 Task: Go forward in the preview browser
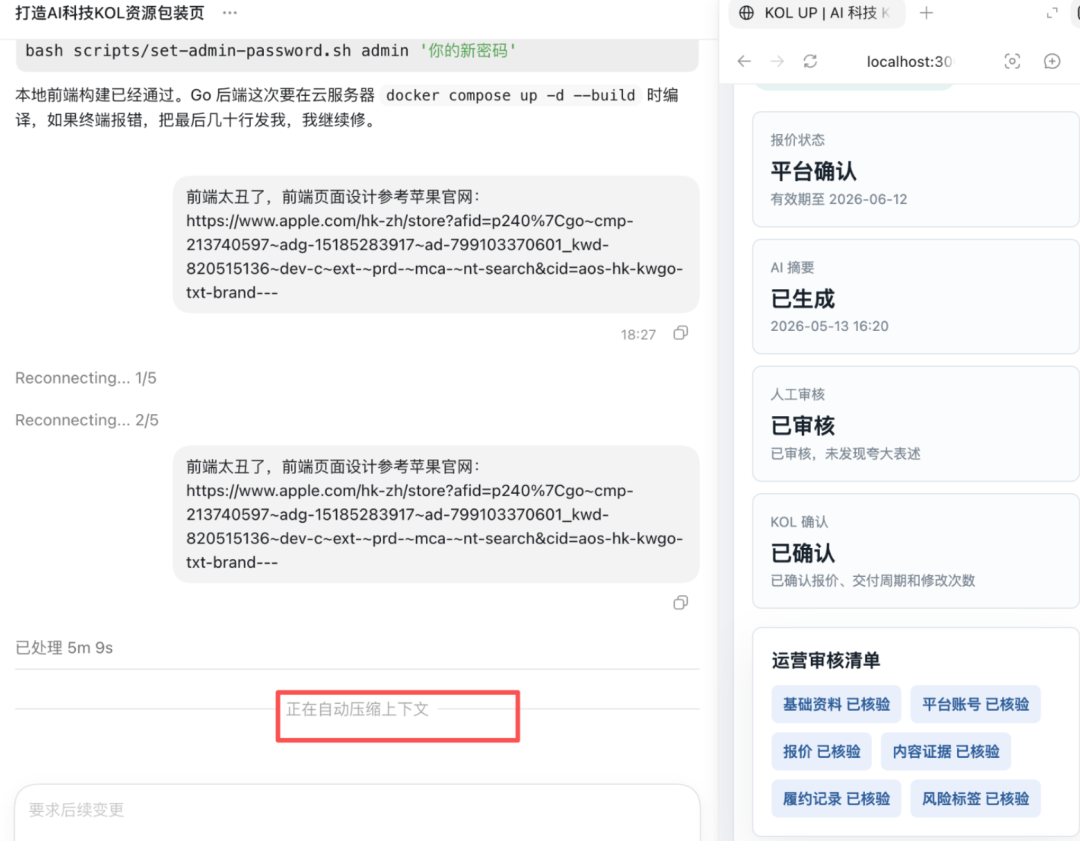[x=777, y=61]
